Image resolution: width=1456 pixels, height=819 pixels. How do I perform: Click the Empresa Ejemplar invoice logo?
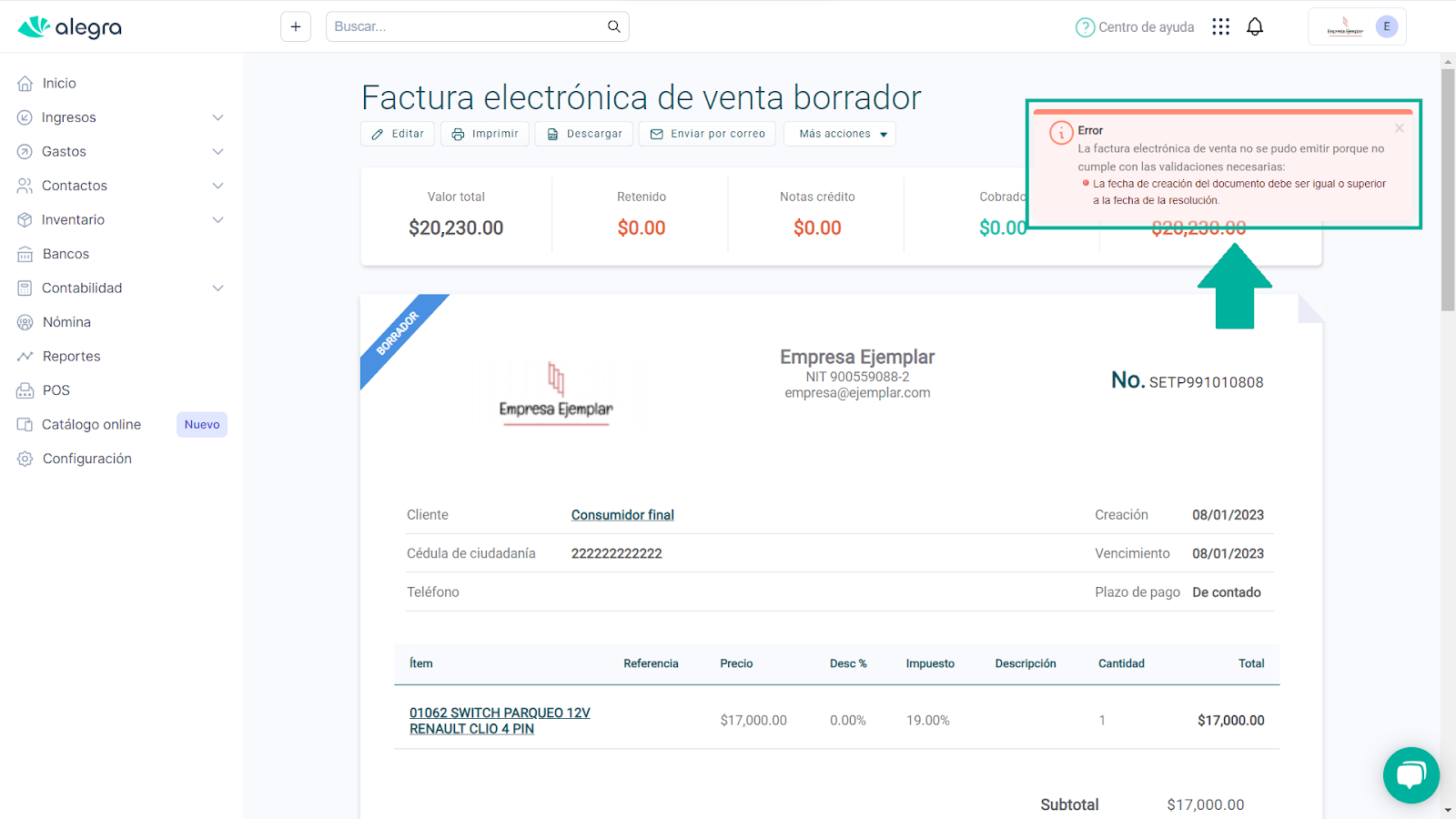pyautogui.click(x=556, y=393)
